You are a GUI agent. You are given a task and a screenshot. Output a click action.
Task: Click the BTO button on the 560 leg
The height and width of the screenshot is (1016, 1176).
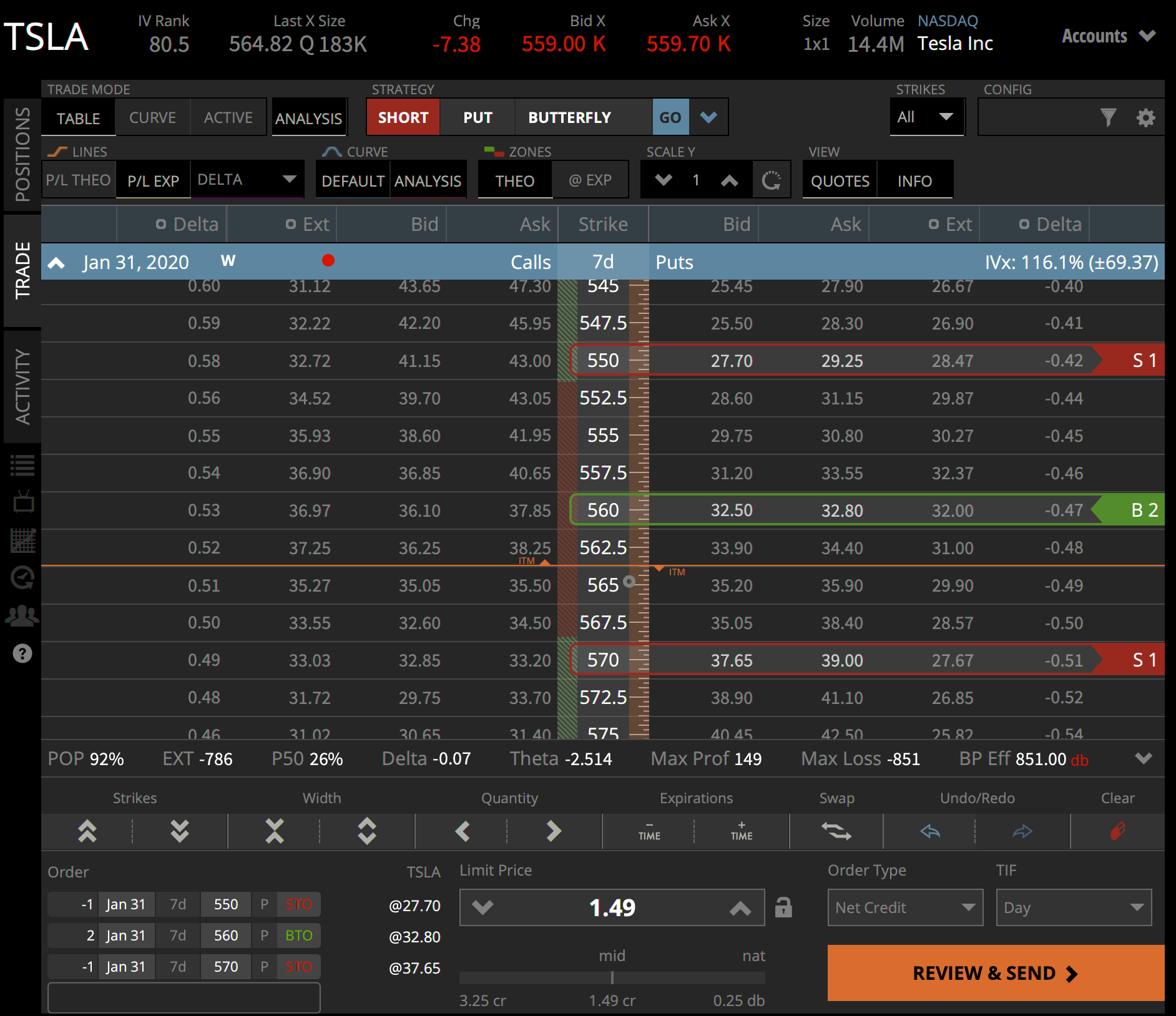pos(298,935)
